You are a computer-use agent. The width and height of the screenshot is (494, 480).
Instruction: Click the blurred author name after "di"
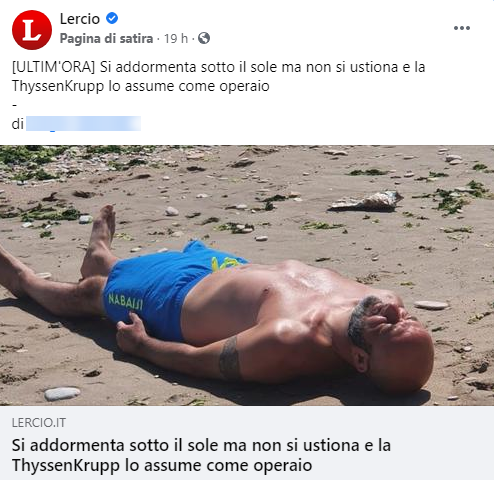tap(83, 123)
